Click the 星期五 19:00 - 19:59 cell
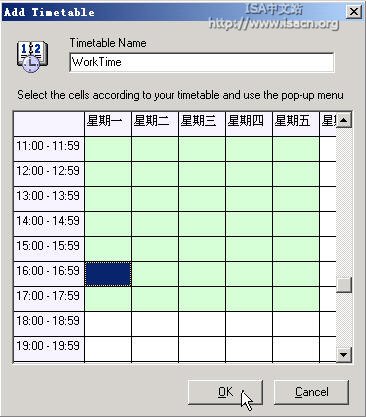366x417 pixels. point(296,349)
